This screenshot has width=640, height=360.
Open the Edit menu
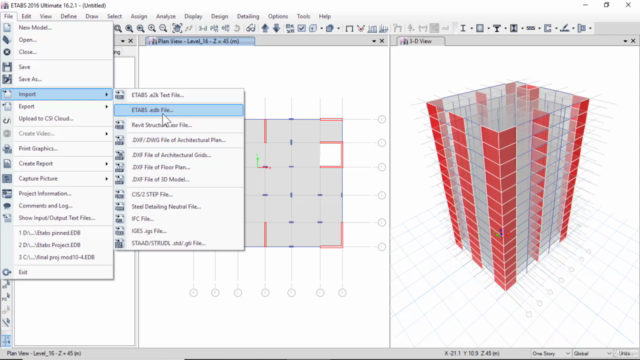coord(26,16)
